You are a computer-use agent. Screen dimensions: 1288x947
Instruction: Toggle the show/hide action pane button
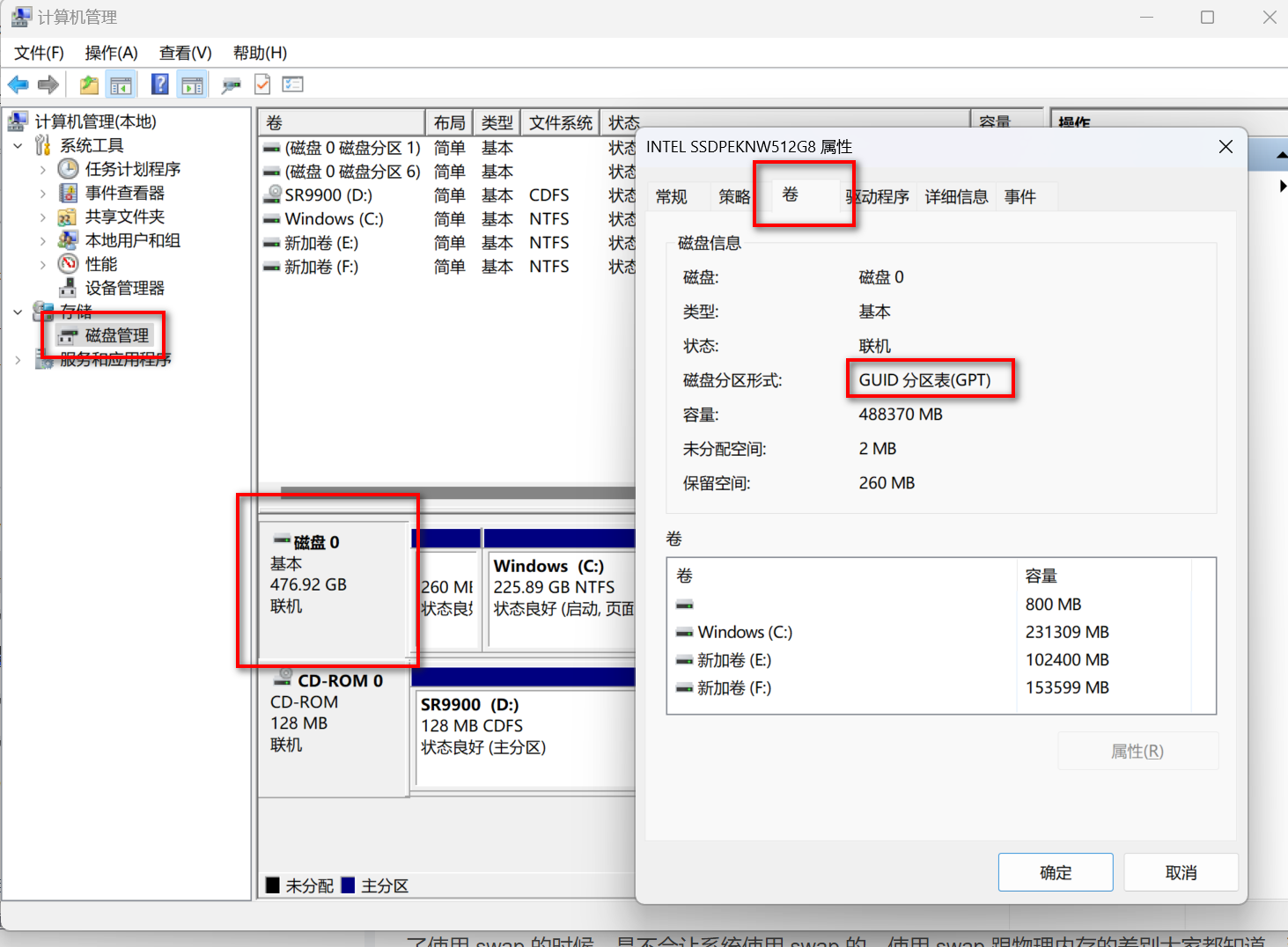tap(192, 84)
